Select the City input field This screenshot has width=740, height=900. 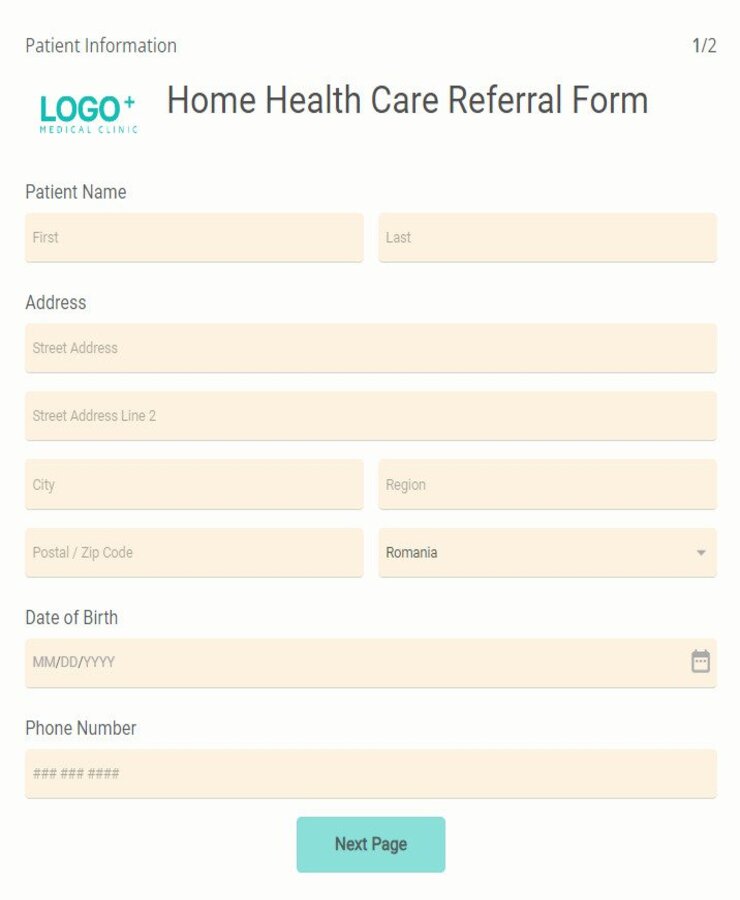click(x=193, y=484)
